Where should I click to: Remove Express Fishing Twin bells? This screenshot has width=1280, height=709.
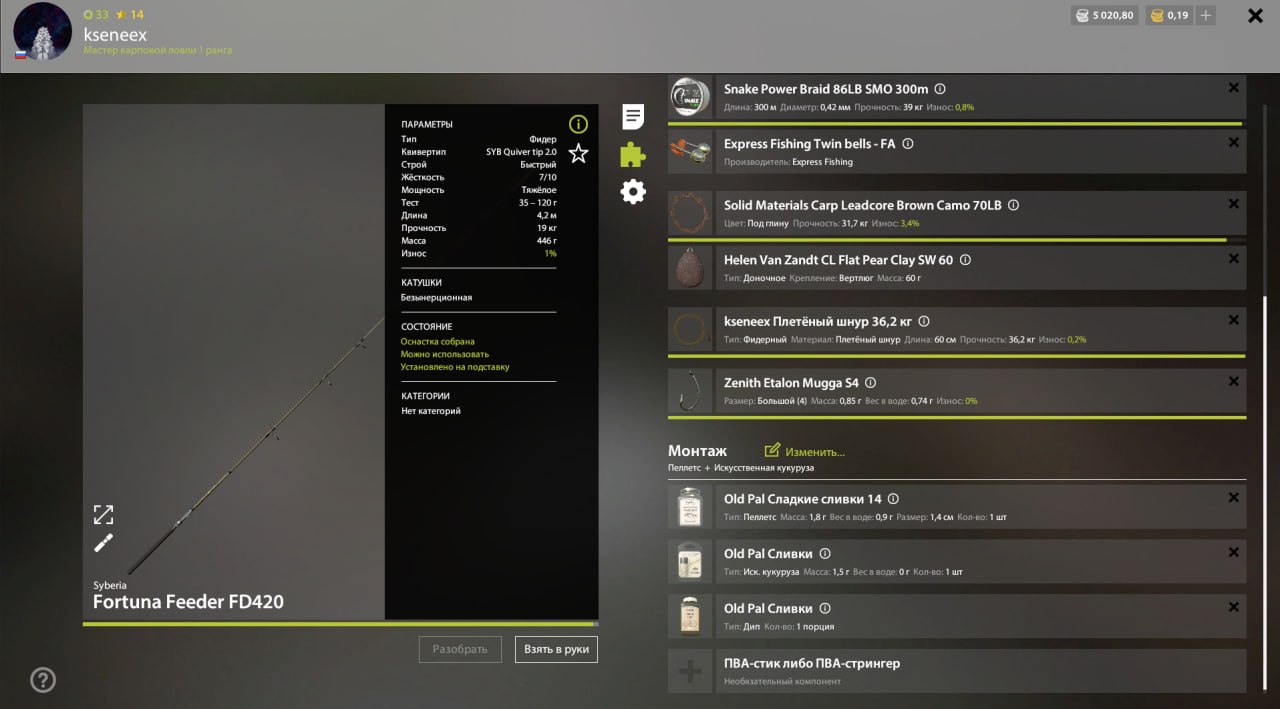pyautogui.click(x=1233, y=143)
